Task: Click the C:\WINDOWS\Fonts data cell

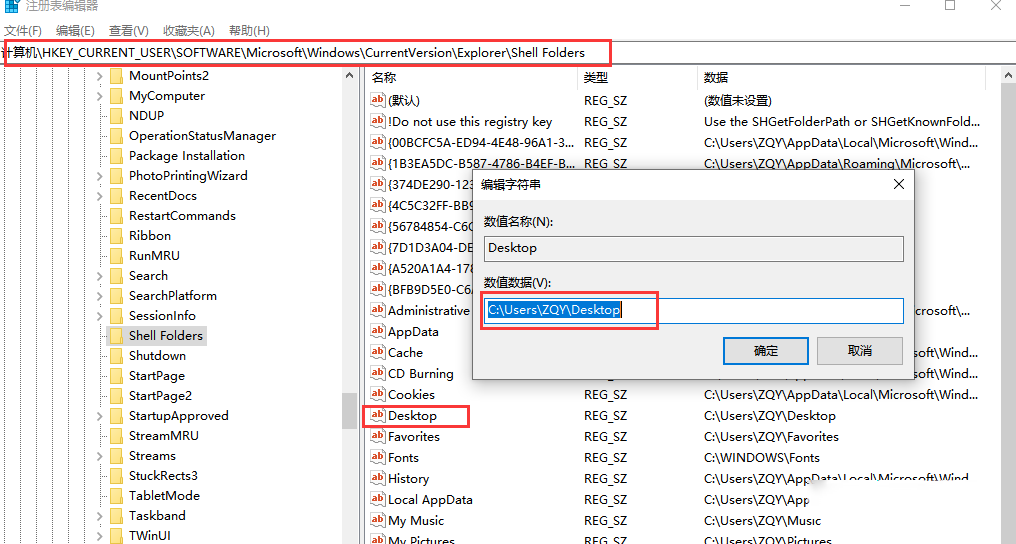Action: point(761,457)
